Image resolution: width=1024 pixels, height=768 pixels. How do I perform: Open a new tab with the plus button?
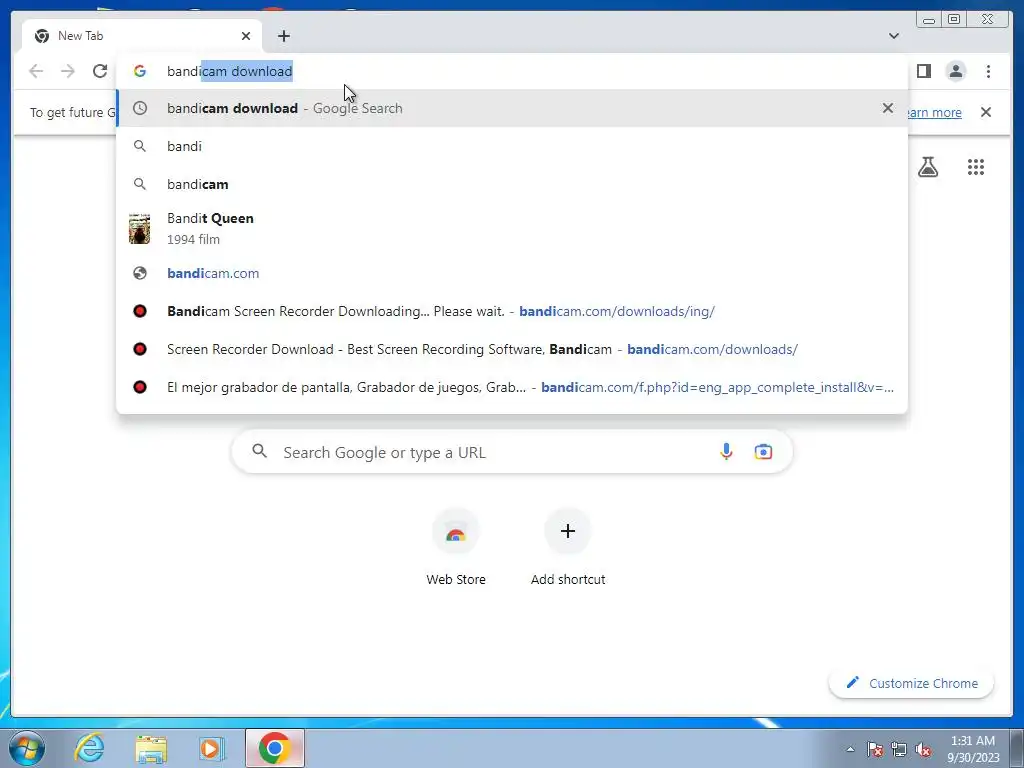pyautogui.click(x=283, y=36)
